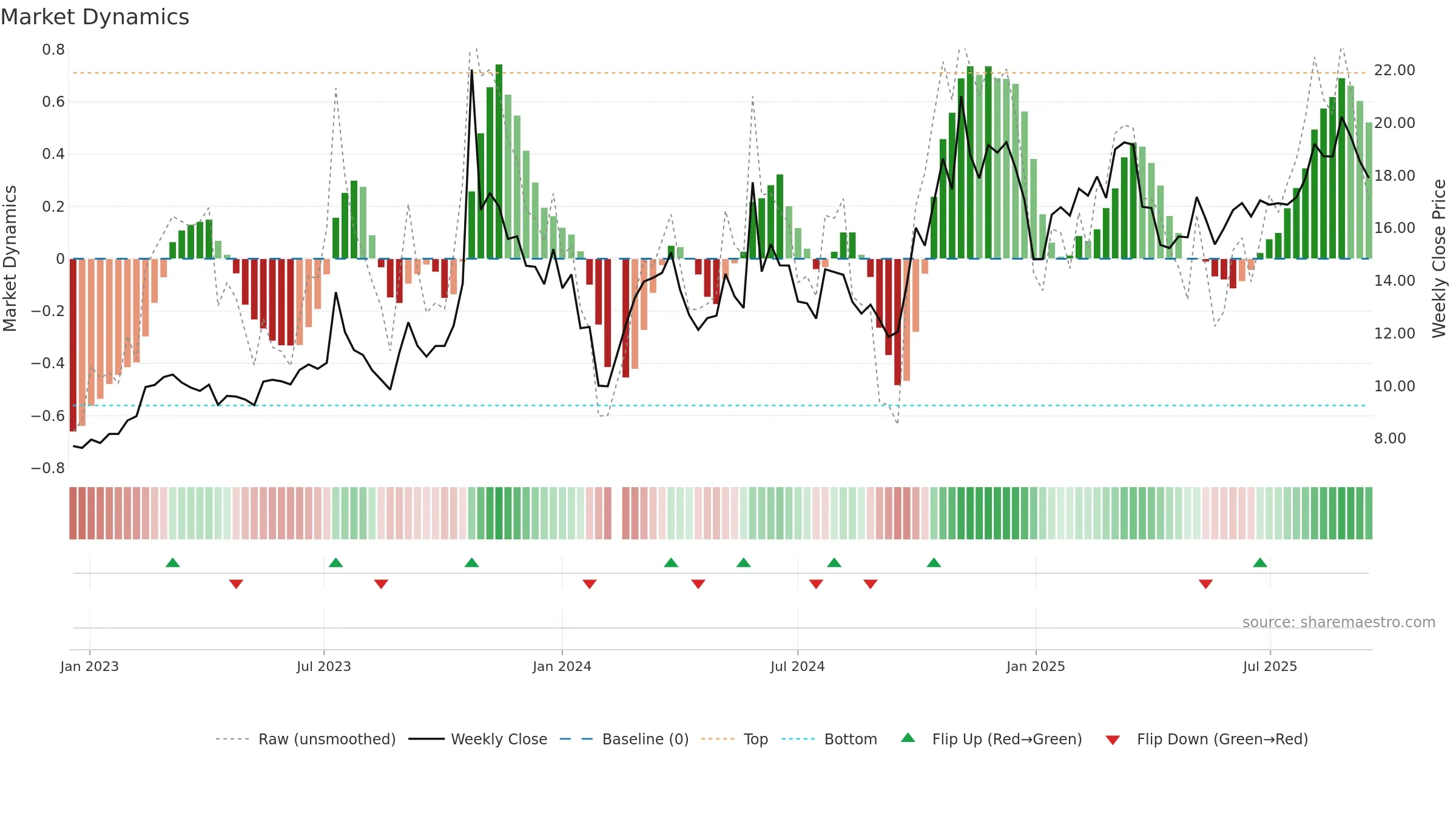
Task: Toggle the 'Top' legend label
Action: 756,739
